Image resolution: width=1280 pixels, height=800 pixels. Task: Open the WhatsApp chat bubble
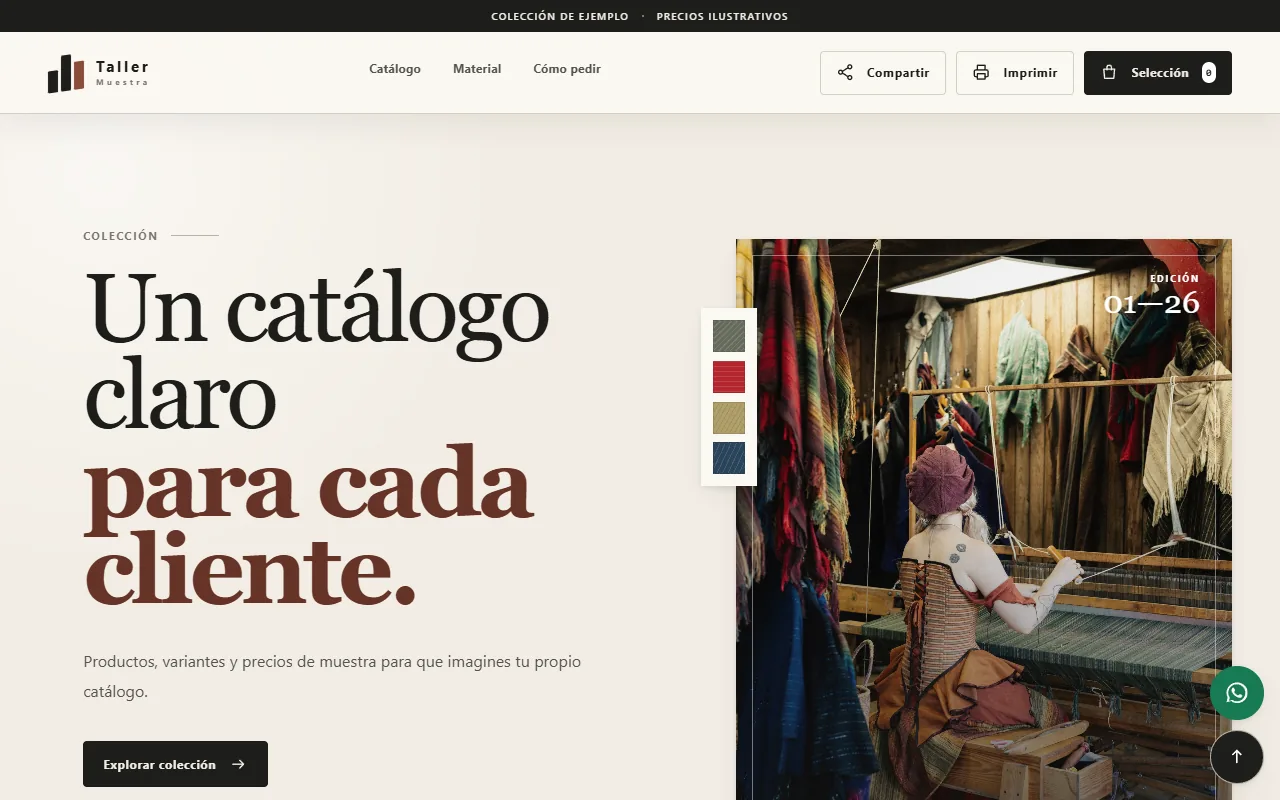1237,693
